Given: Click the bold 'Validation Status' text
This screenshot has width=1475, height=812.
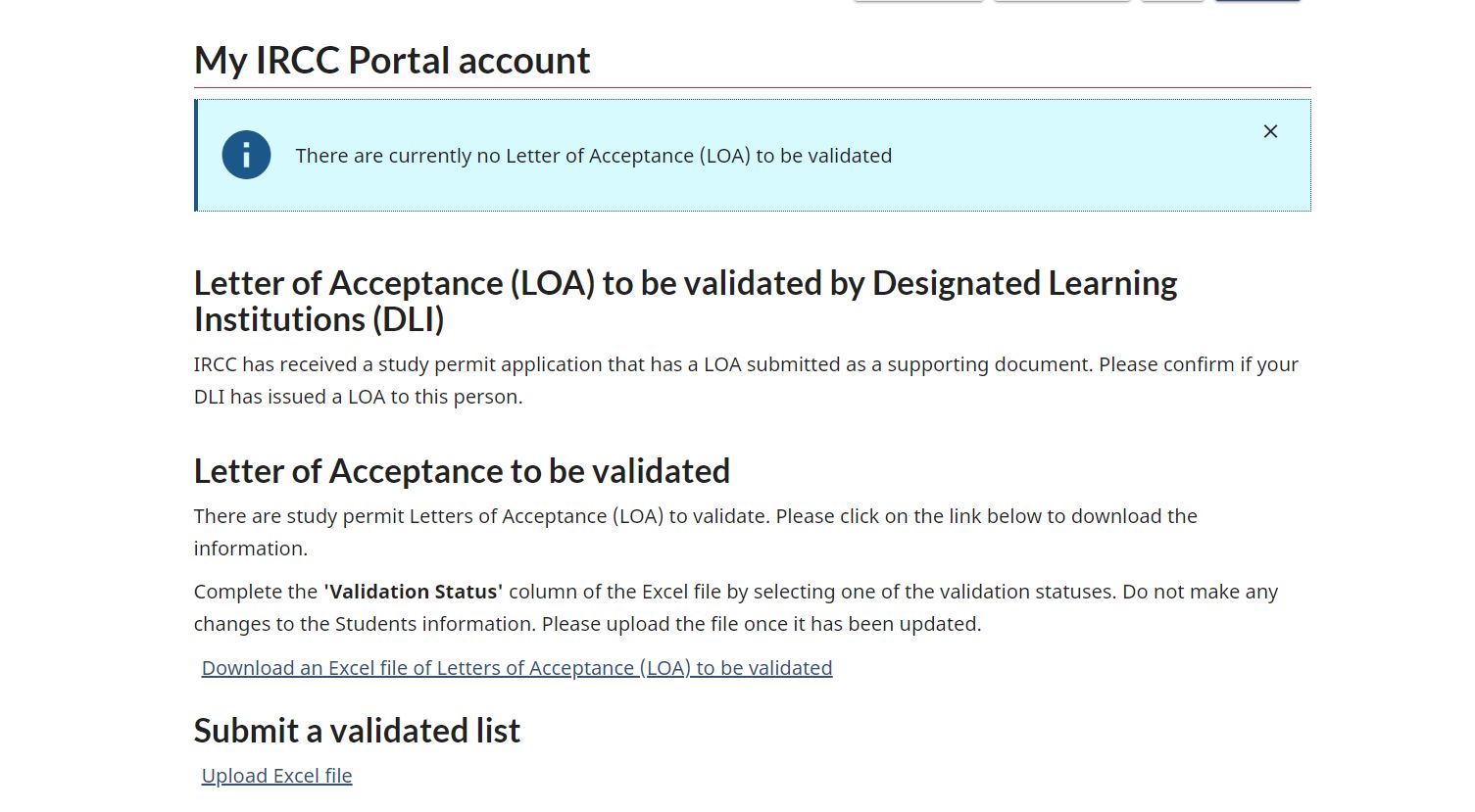Looking at the screenshot, I should [413, 592].
